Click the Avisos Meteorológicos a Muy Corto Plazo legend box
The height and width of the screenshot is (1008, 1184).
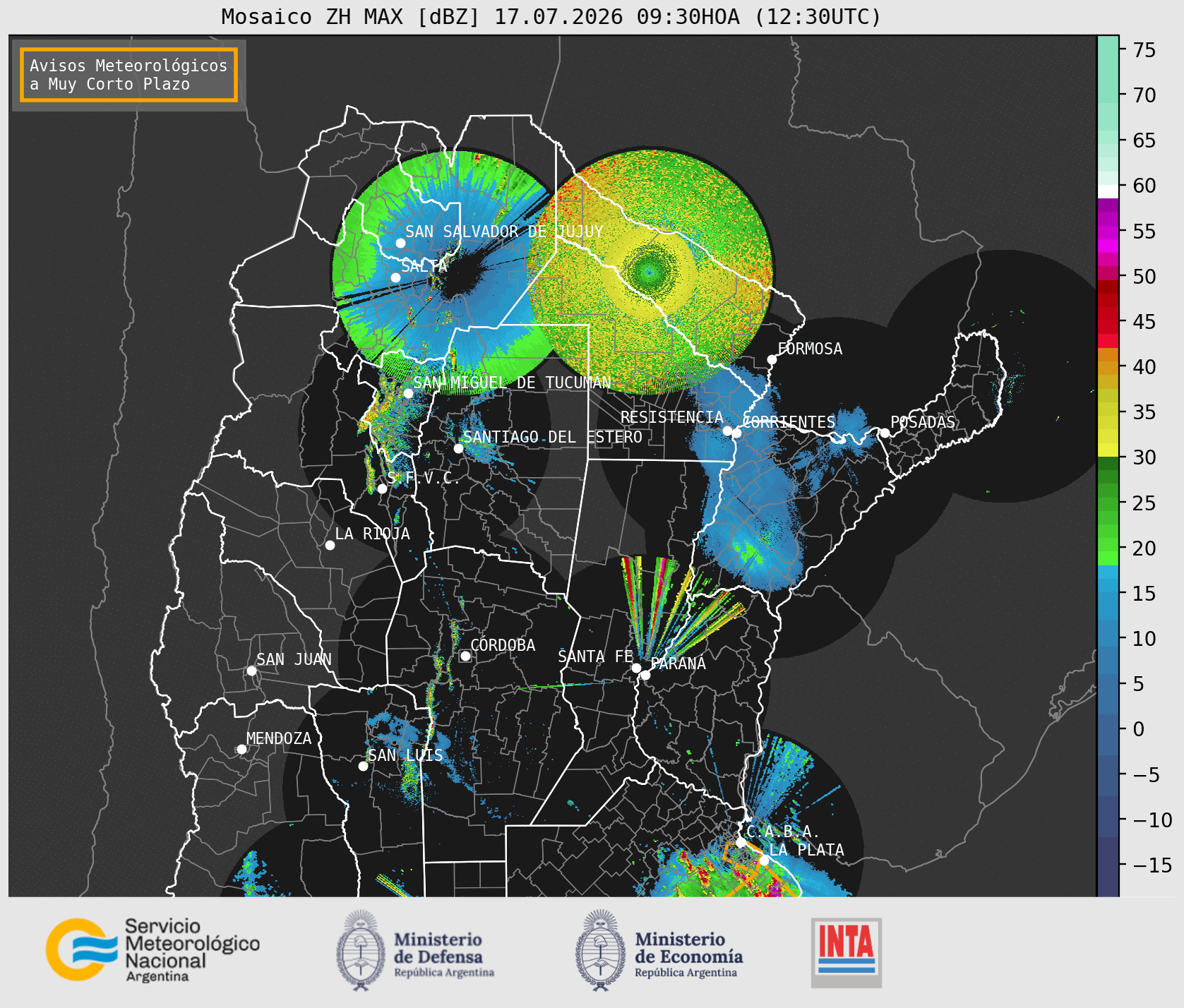coord(128,75)
